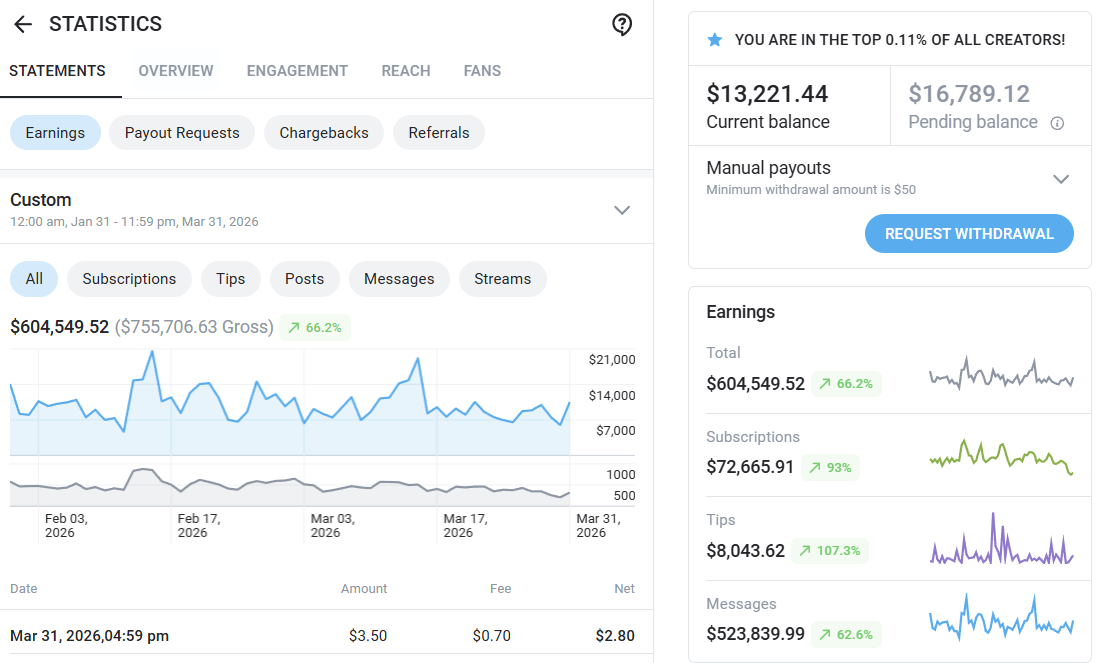The width and height of the screenshot is (1097, 663).
Task: Expand the Custom date range chevron
Action: (622, 210)
